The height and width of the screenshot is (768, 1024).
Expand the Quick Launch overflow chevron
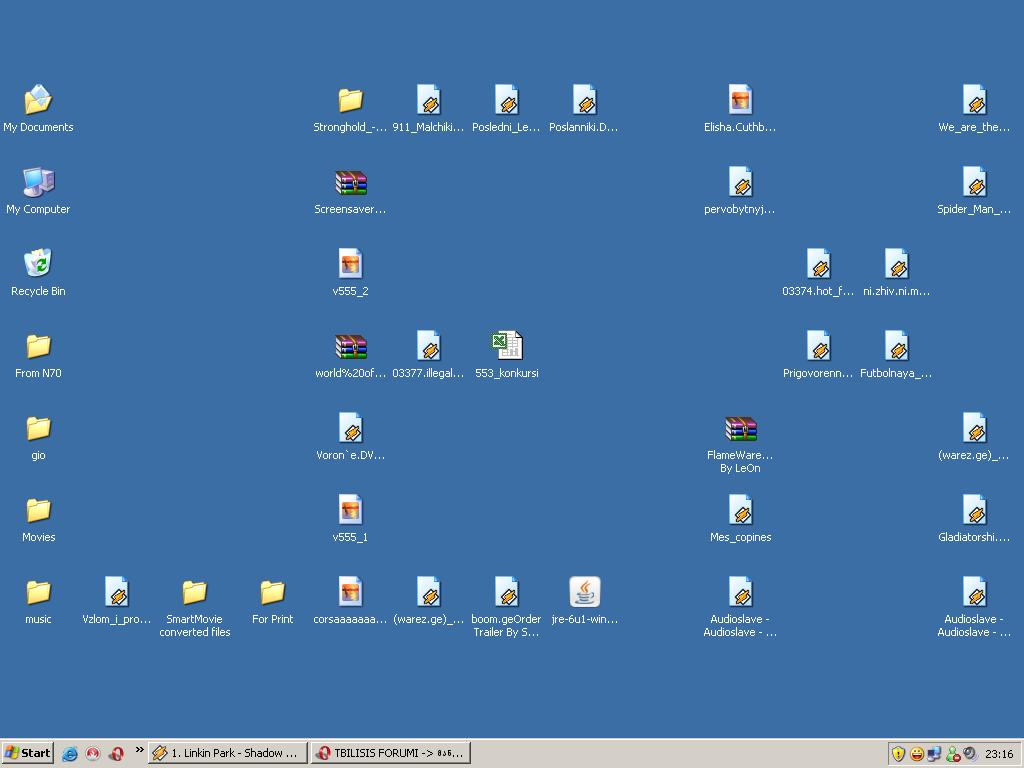click(x=140, y=750)
